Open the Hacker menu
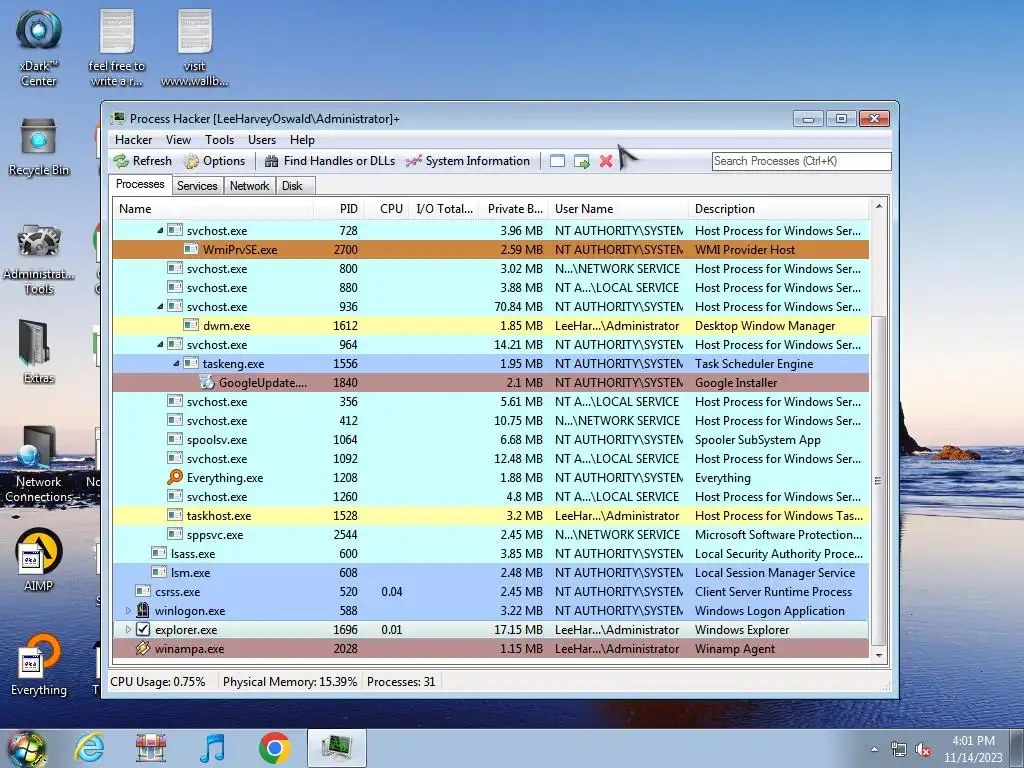The width and height of the screenshot is (1024, 768). (x=133, y=140)
